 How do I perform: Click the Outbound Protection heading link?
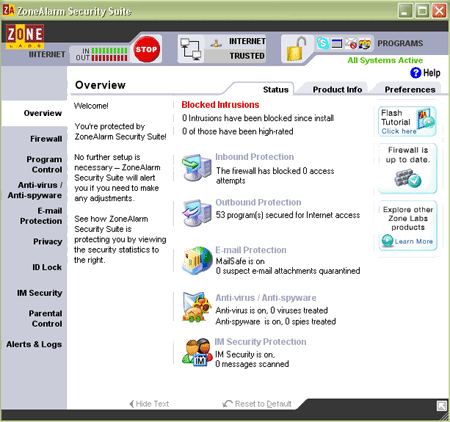coord(258,202)
